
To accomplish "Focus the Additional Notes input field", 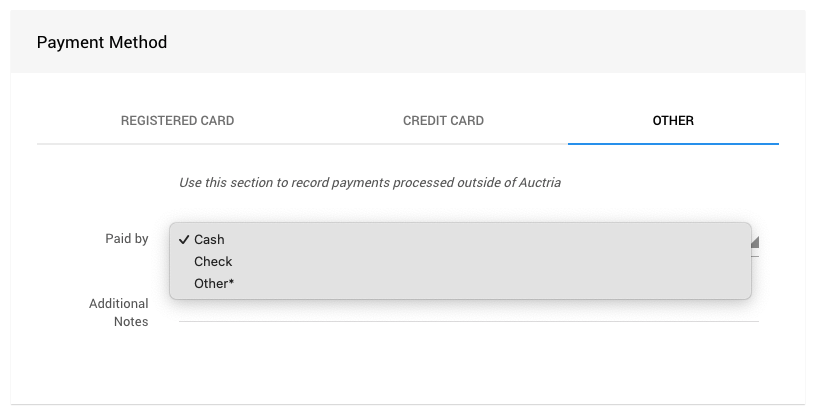I will pyautogui.click(x=468, y=310).
